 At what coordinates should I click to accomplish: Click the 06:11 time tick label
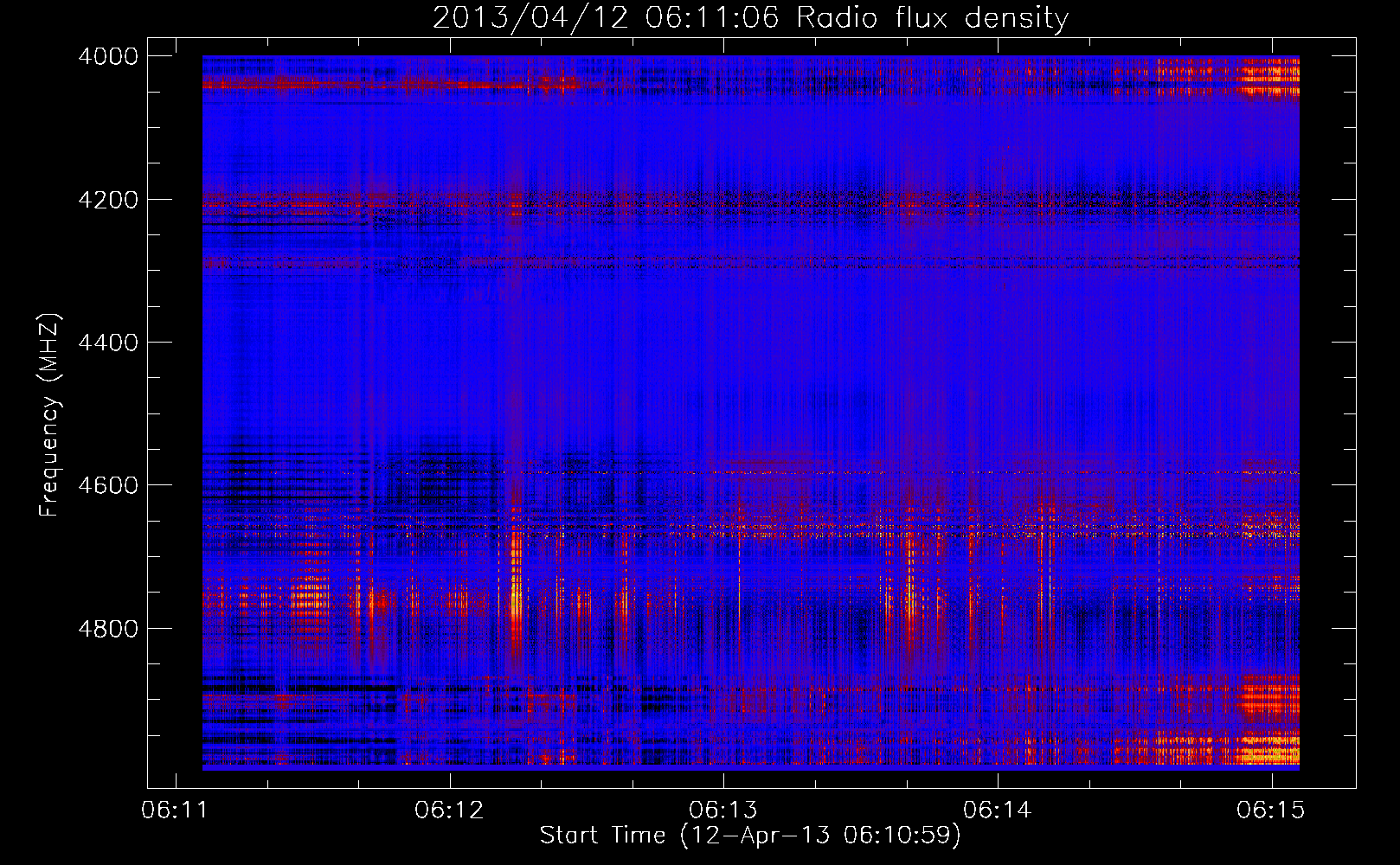176,810
